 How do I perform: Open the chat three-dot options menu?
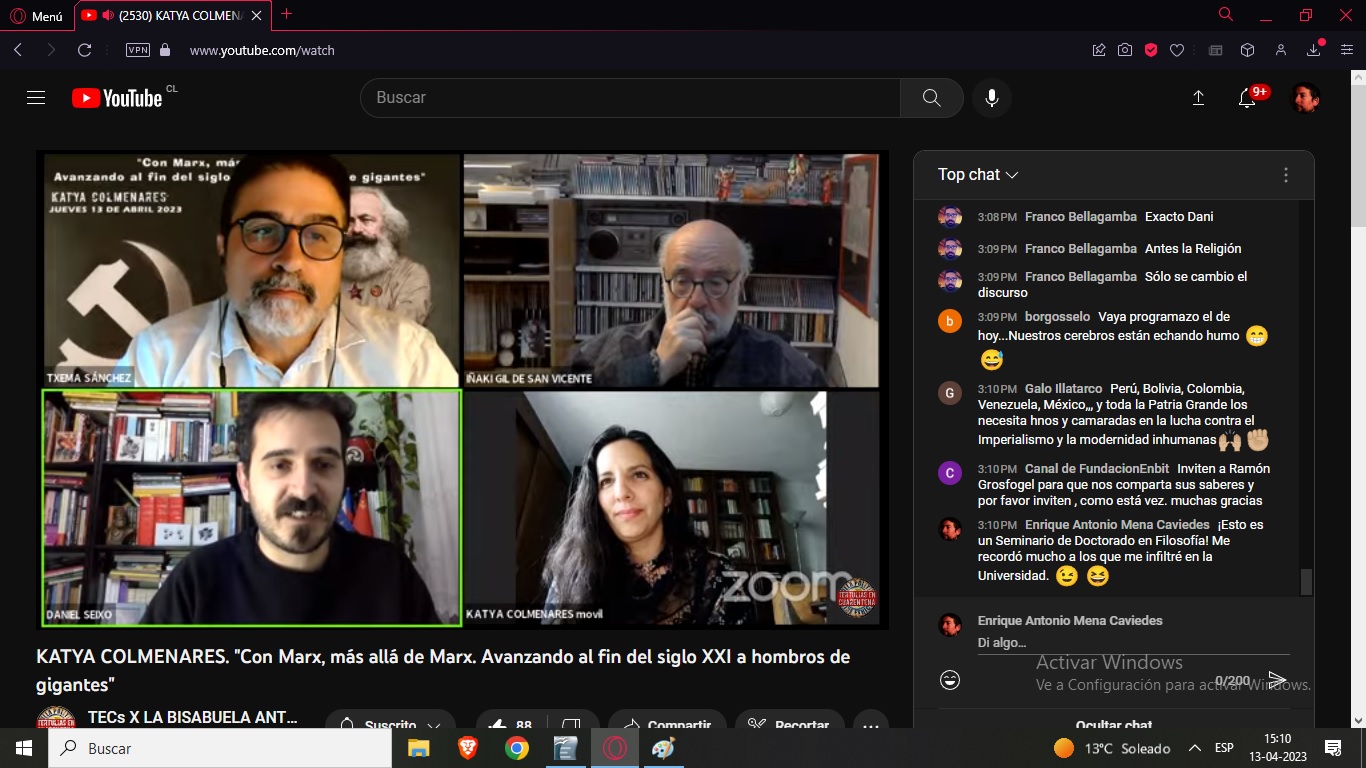pos(1286,175)
